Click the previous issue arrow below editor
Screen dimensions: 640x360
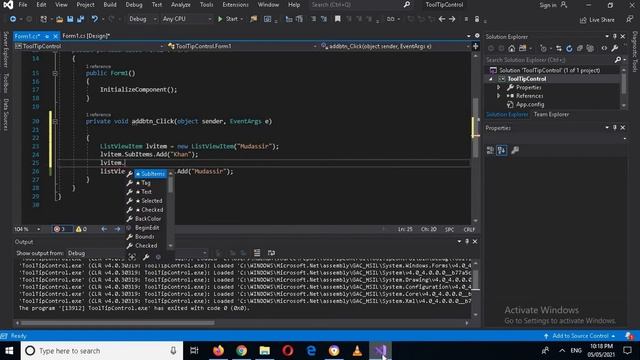(x=104, y=229)
